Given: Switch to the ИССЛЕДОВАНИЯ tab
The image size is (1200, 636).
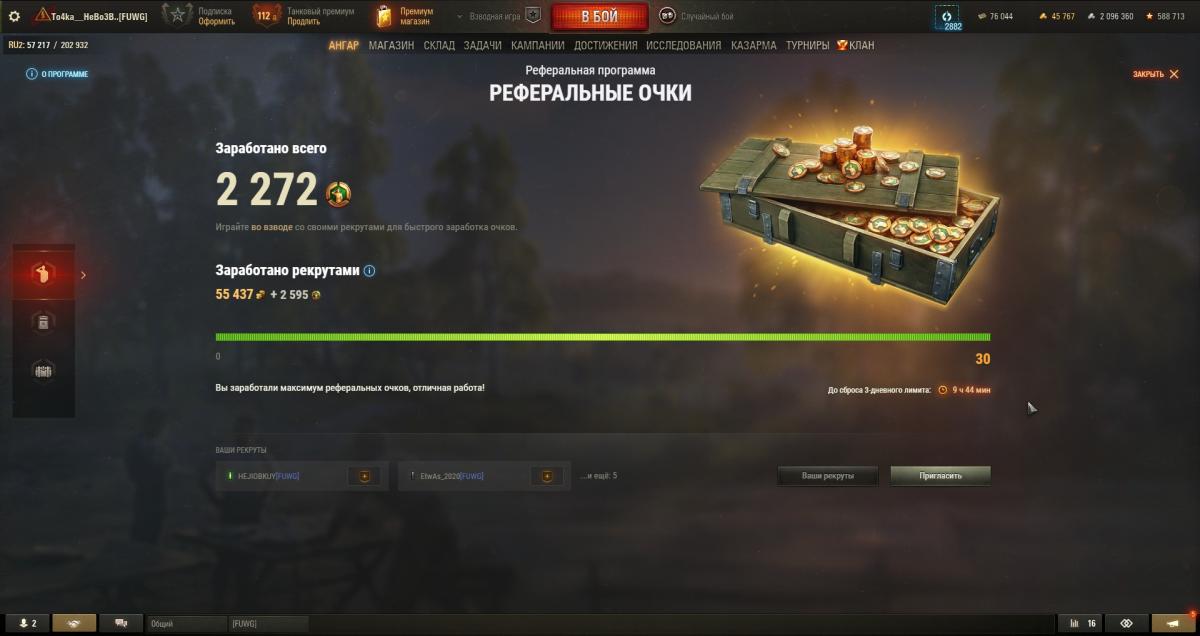Looking at the screenshot, I should tap(683, 45).
